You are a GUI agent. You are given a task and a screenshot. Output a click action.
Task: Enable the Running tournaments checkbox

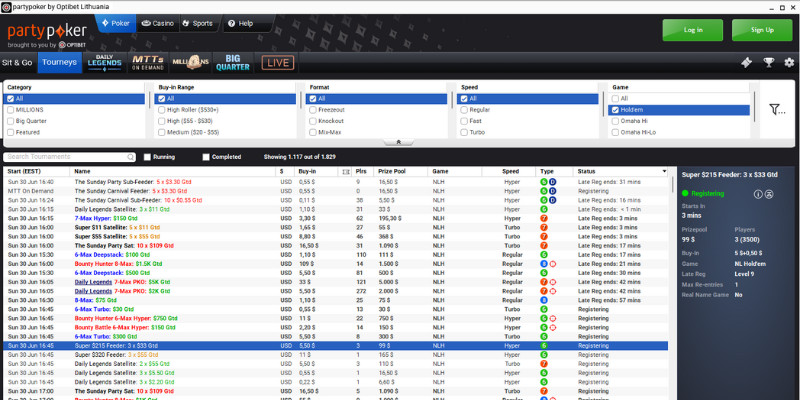point(148,157)
